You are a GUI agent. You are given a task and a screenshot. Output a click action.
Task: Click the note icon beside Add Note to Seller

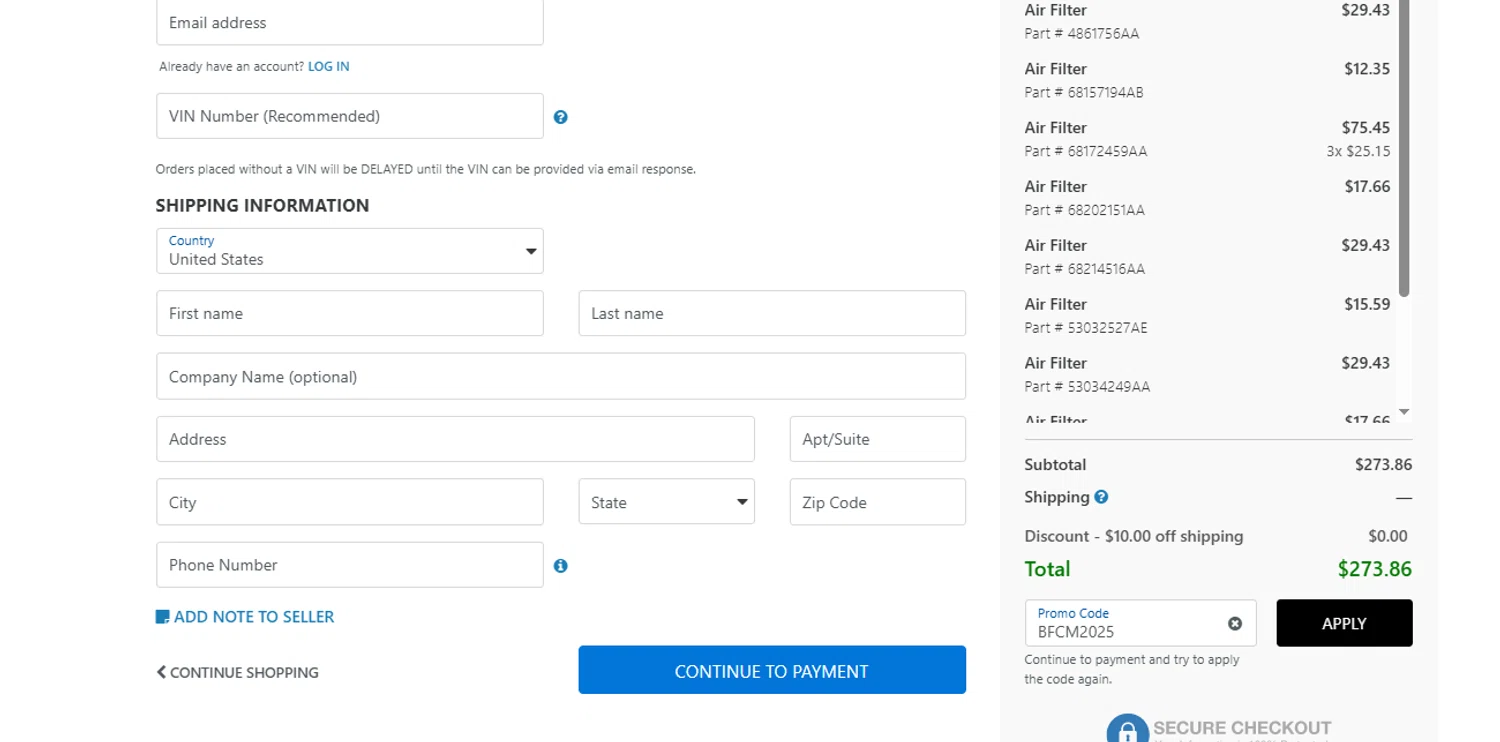(x=162, y=617)
